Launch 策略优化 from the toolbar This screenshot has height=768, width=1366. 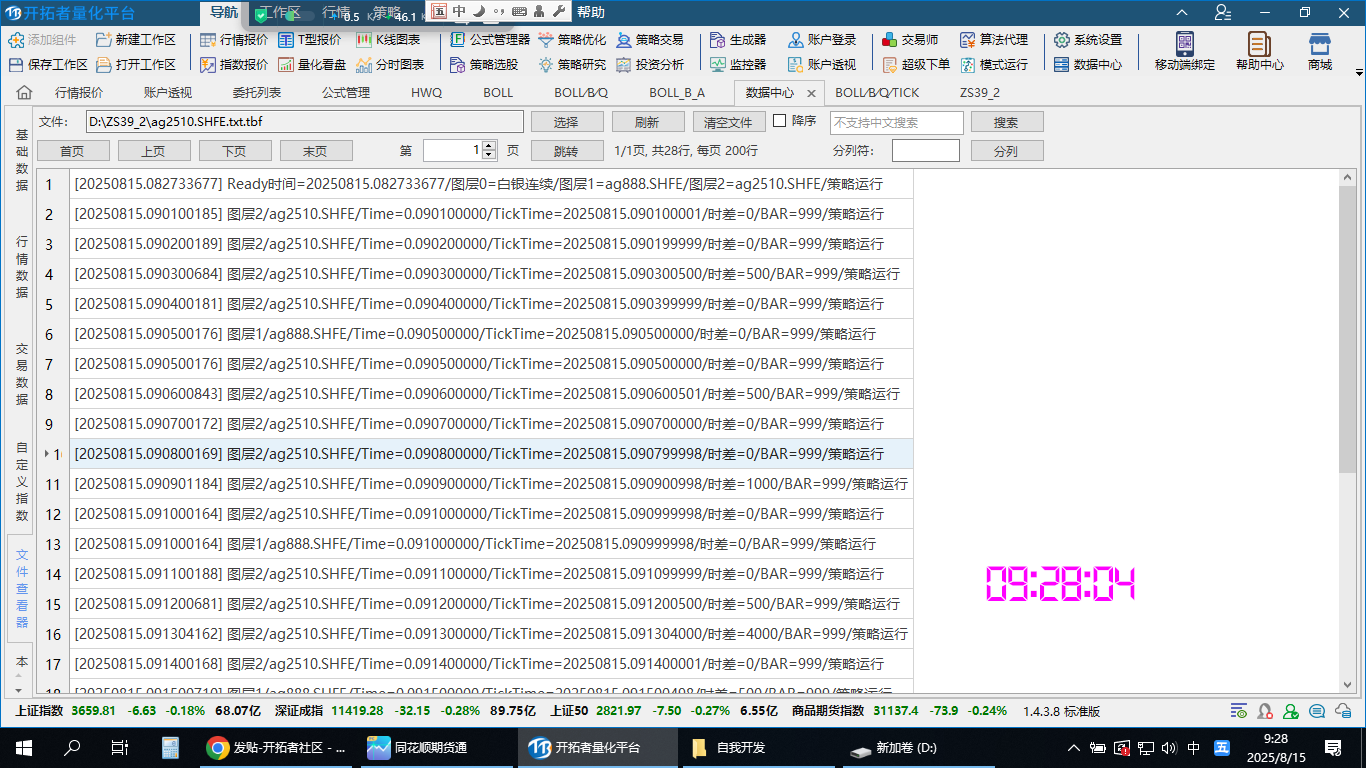pyautogui.click(x=572, y=40)
